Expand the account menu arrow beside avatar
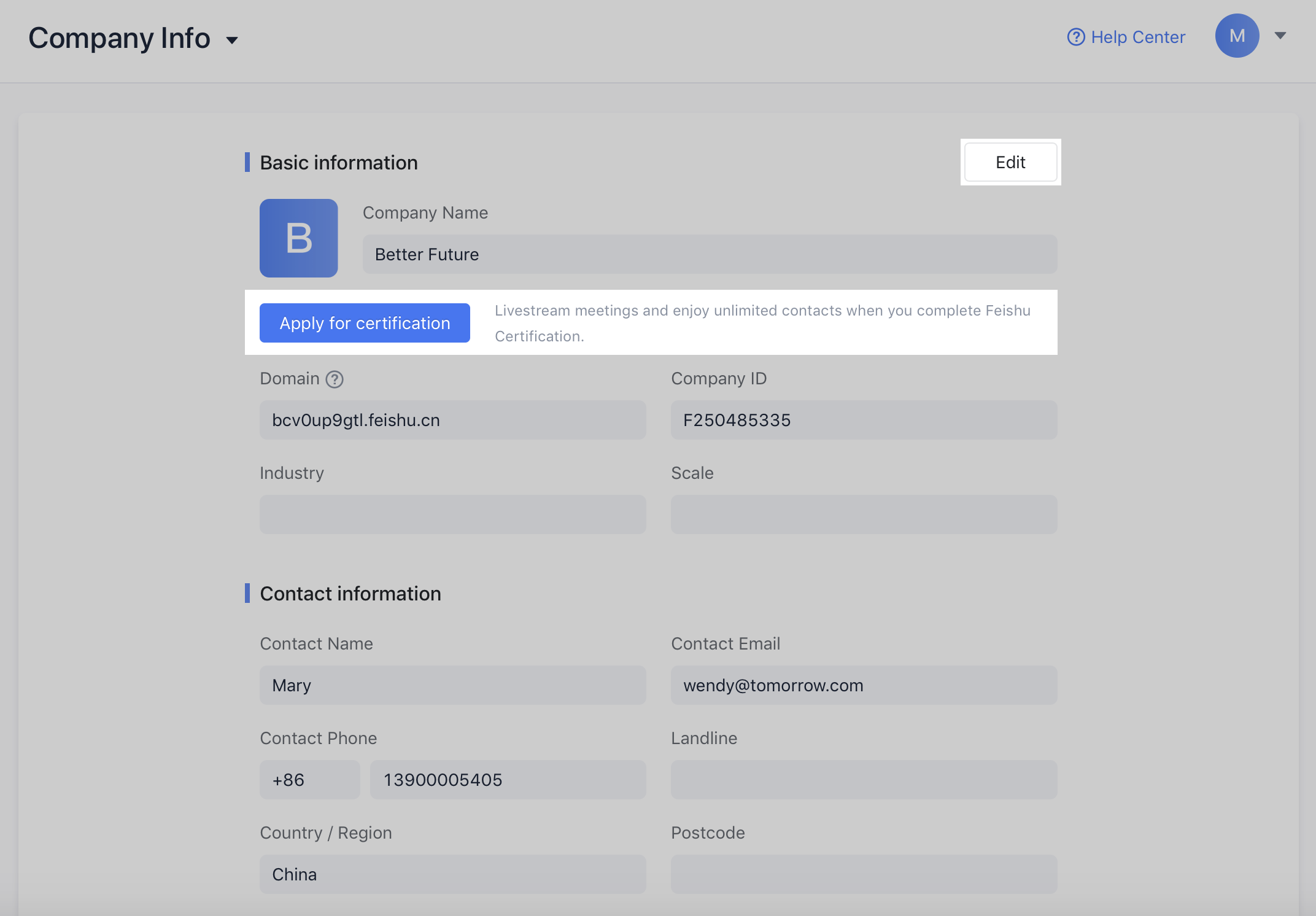 1280,36
